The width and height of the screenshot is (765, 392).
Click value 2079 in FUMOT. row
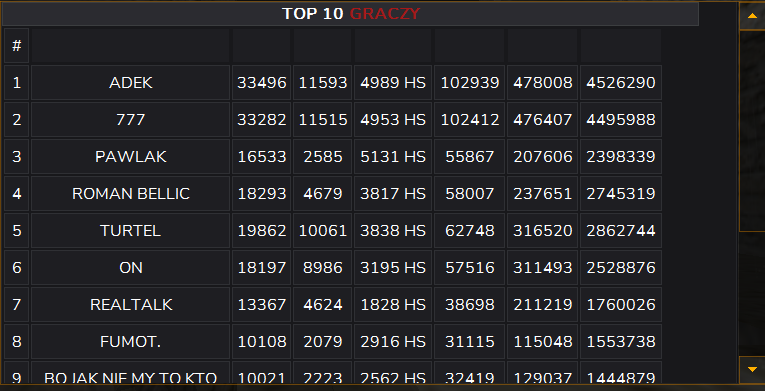point(322,342)
